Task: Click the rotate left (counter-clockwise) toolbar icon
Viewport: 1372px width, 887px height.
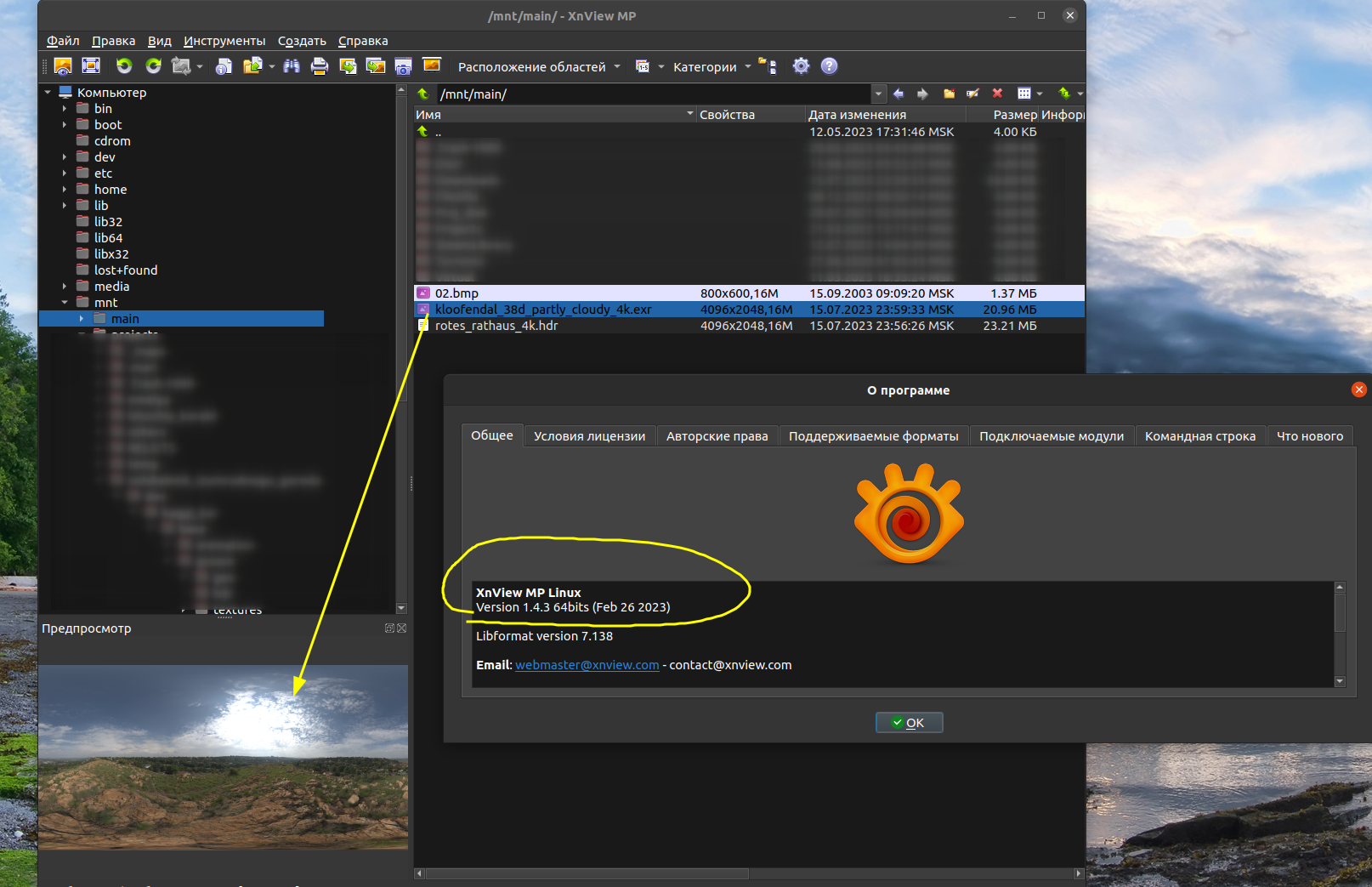Action: (124, 66)
